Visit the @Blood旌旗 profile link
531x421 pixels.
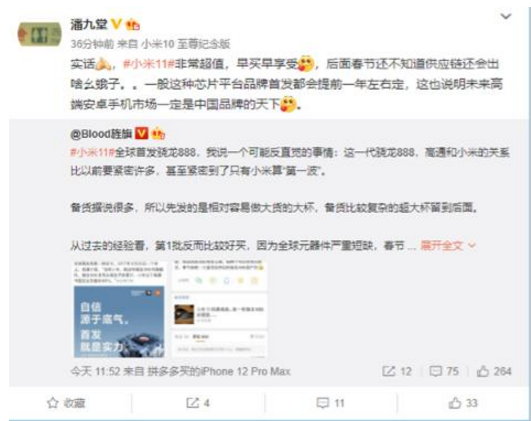[x=101, y=134]
